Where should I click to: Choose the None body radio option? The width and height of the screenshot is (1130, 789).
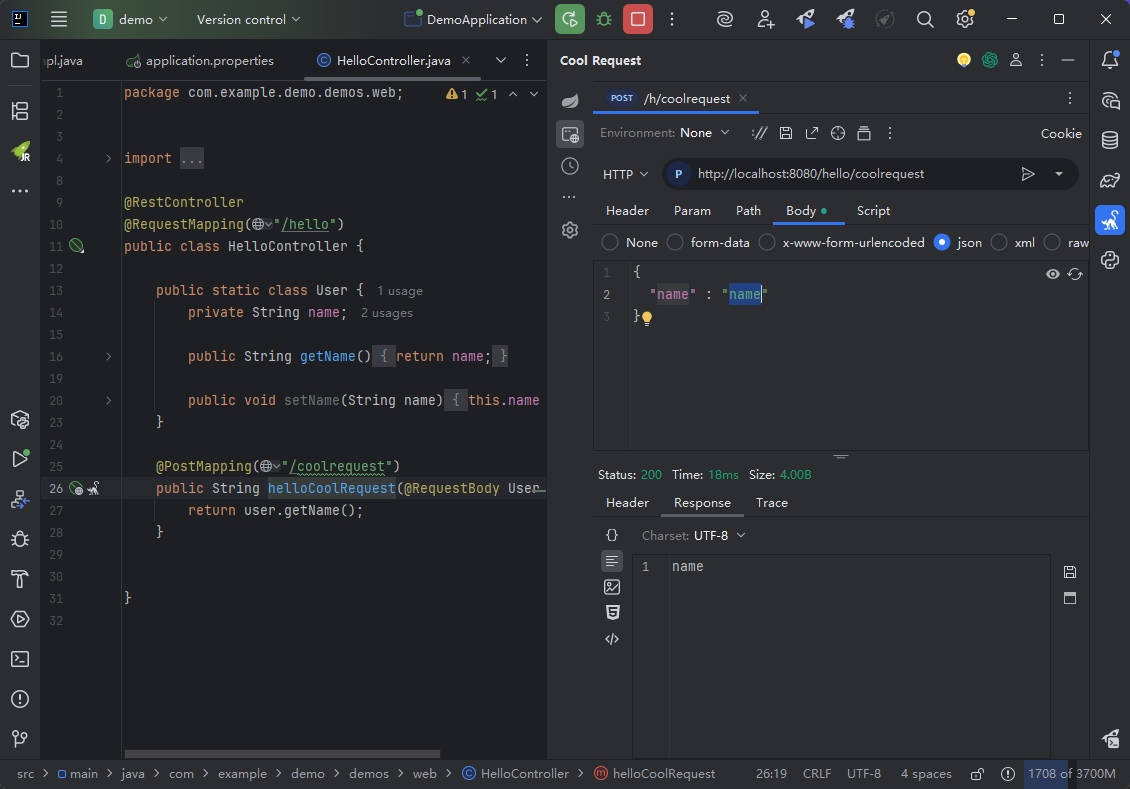609,242
